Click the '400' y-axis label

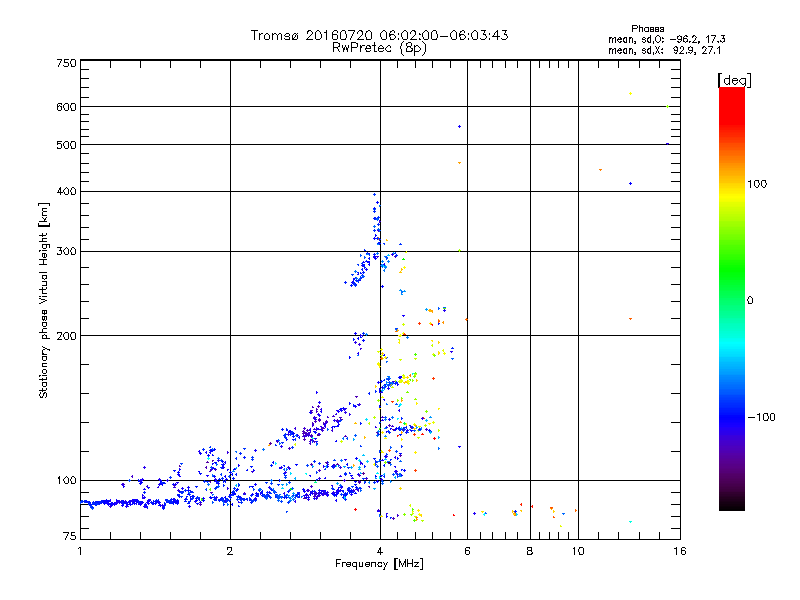tap(66, 191)
